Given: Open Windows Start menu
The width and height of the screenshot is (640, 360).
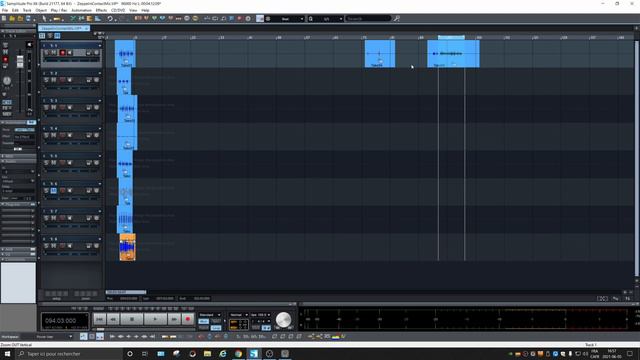Looking at the screenshot, I should click(x=7, y=354).
